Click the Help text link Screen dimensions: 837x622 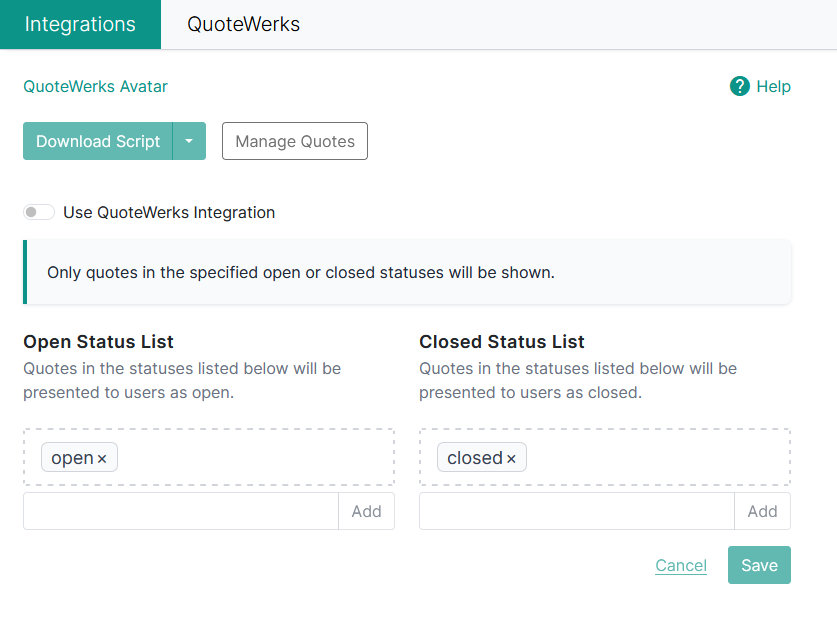click(x=773, y=86)
